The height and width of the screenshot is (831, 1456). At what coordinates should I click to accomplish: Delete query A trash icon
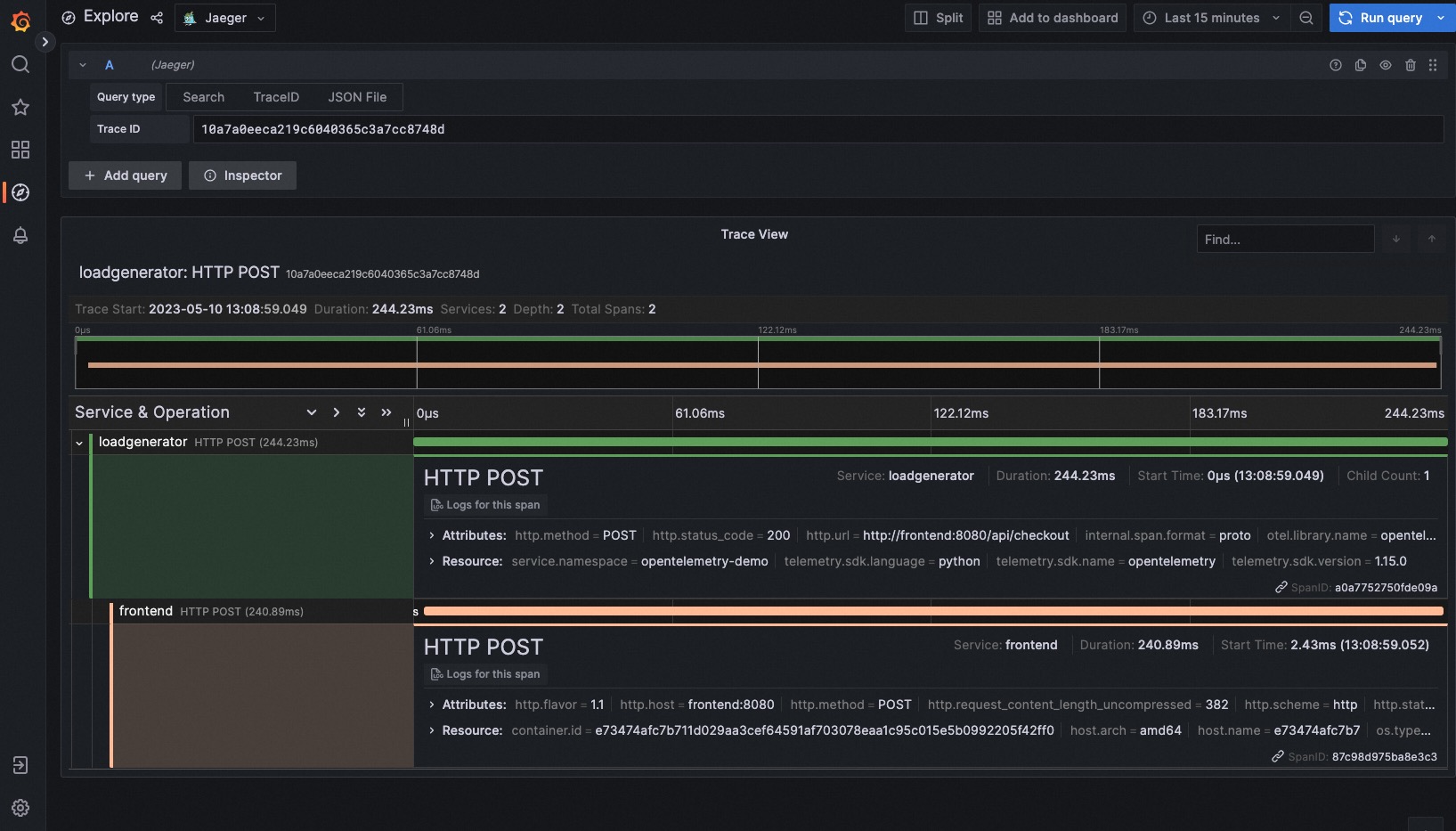1411,65
